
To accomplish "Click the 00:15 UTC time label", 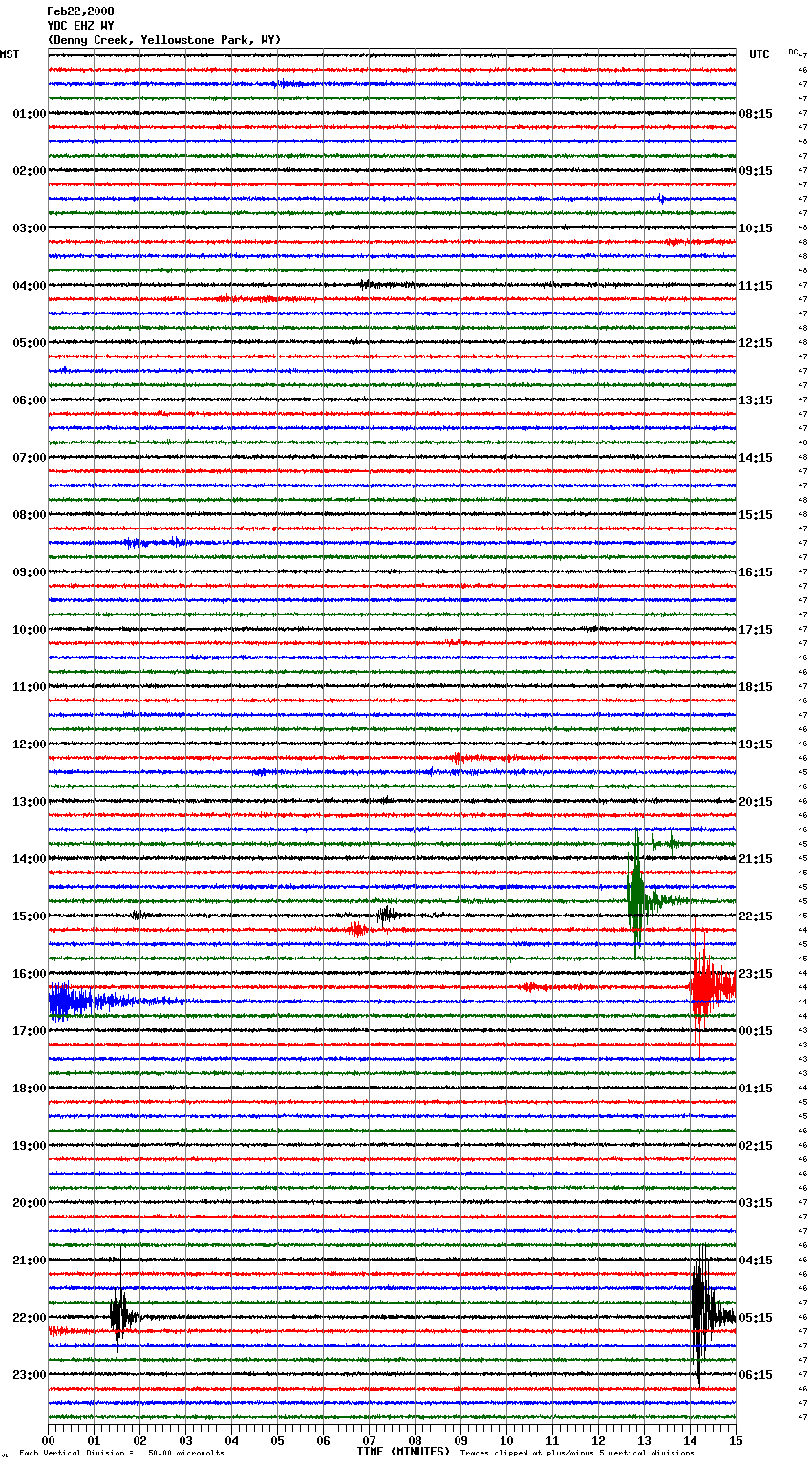I will [x=756, y=1031].
